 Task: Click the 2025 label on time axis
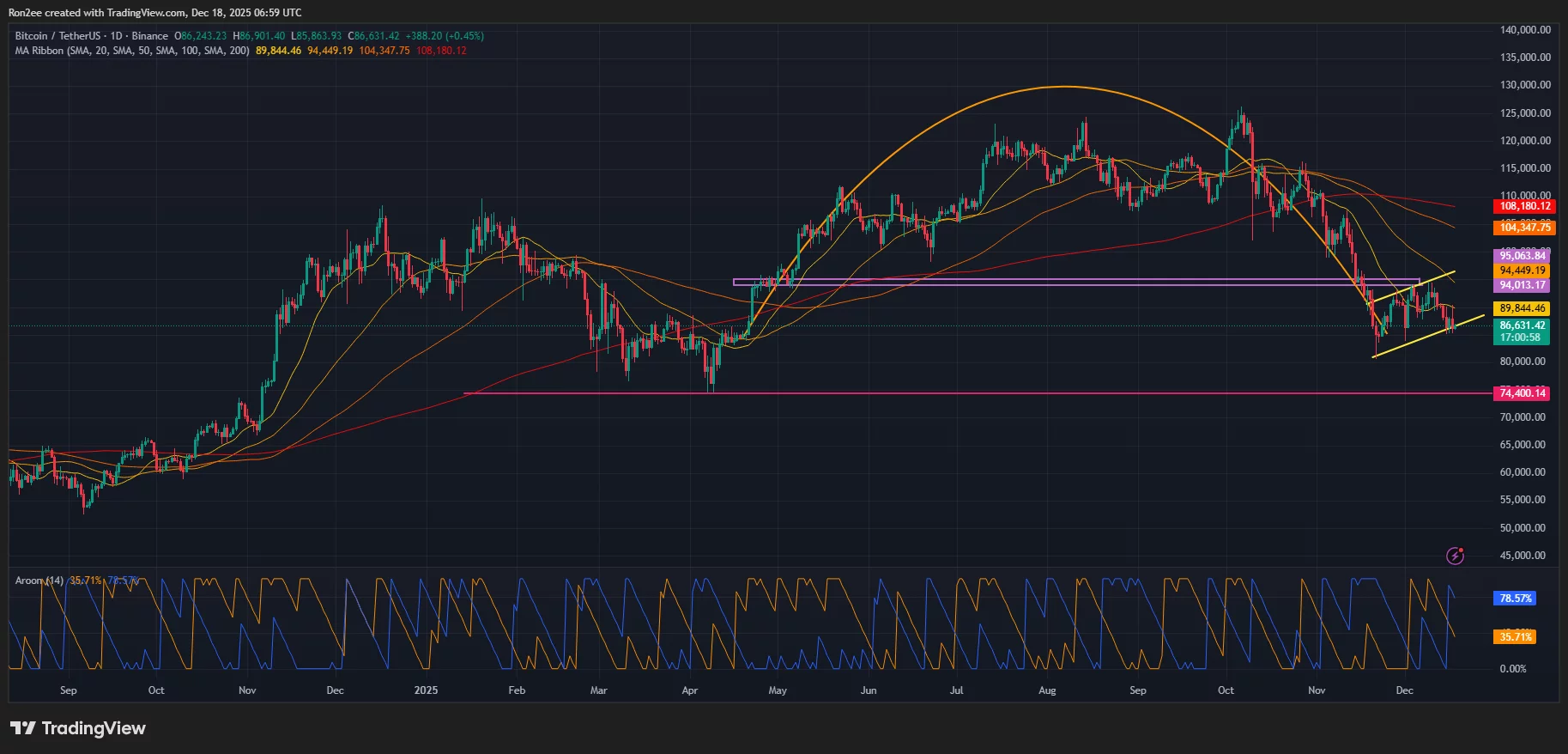tap(426, 690)
